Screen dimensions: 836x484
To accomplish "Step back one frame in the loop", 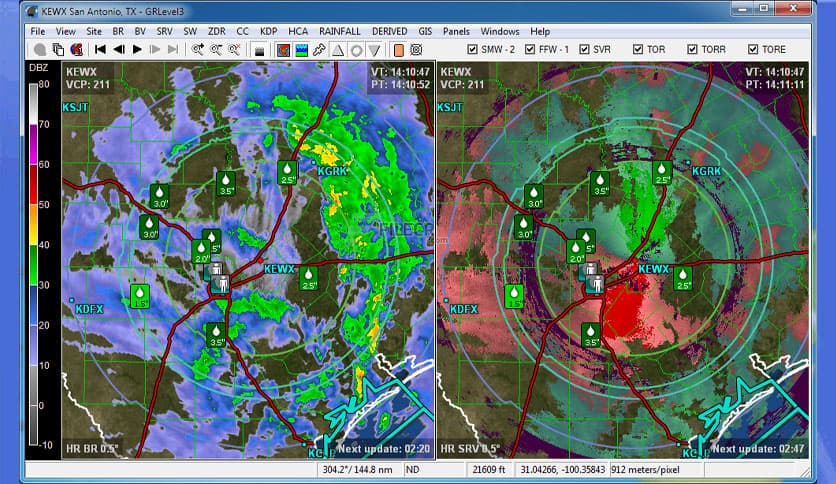I will (x=119, y=49).
